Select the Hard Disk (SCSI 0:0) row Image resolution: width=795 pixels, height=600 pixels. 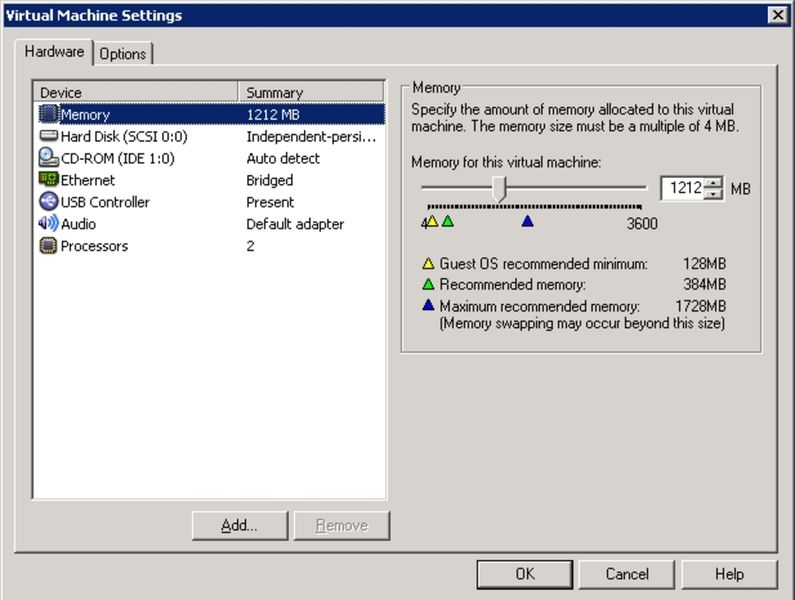211,136
